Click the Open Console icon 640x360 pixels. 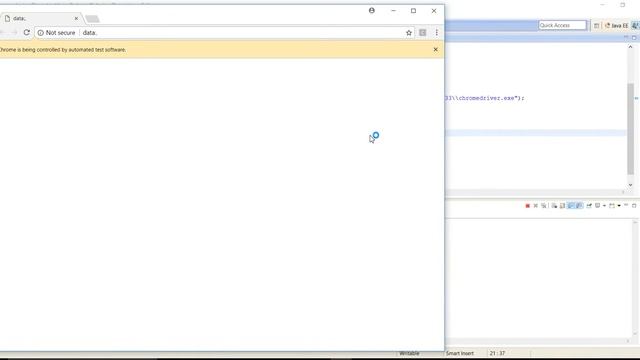tap(611, 206)
